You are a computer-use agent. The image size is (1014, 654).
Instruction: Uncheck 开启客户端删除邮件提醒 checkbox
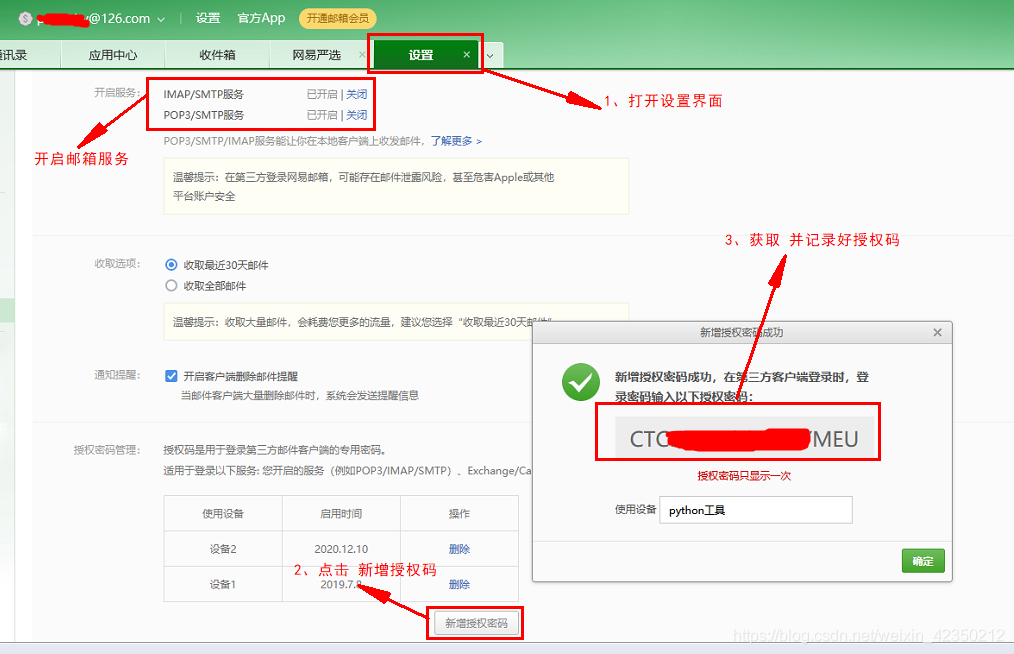pyautogui.click(x=171, y=376)
